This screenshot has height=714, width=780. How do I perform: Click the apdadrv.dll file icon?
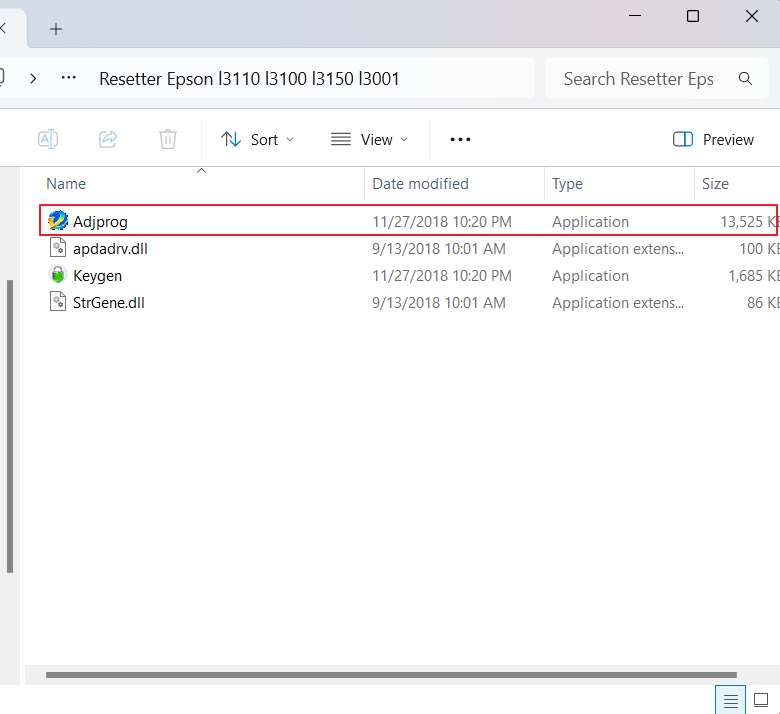tap(58, 248)
